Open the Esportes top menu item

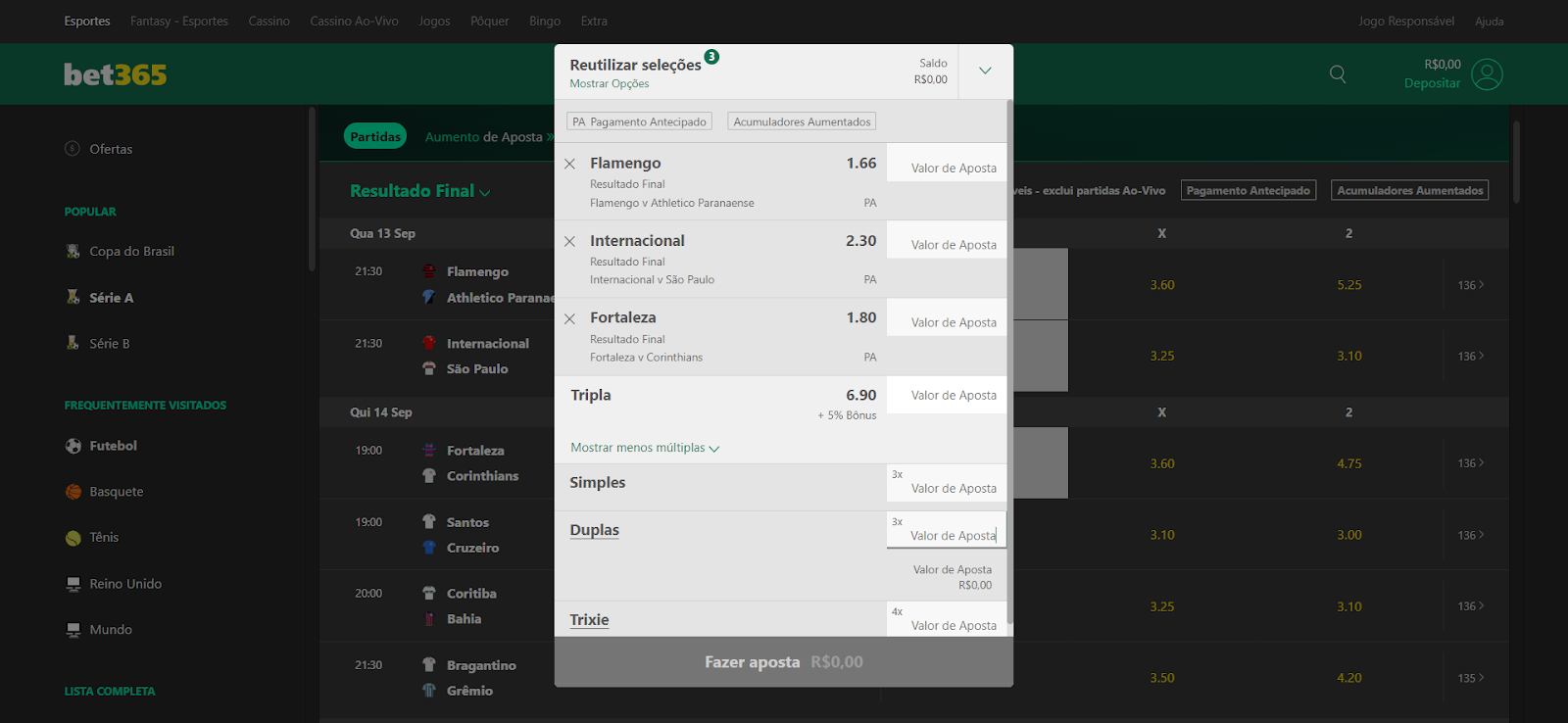point(87,22)
